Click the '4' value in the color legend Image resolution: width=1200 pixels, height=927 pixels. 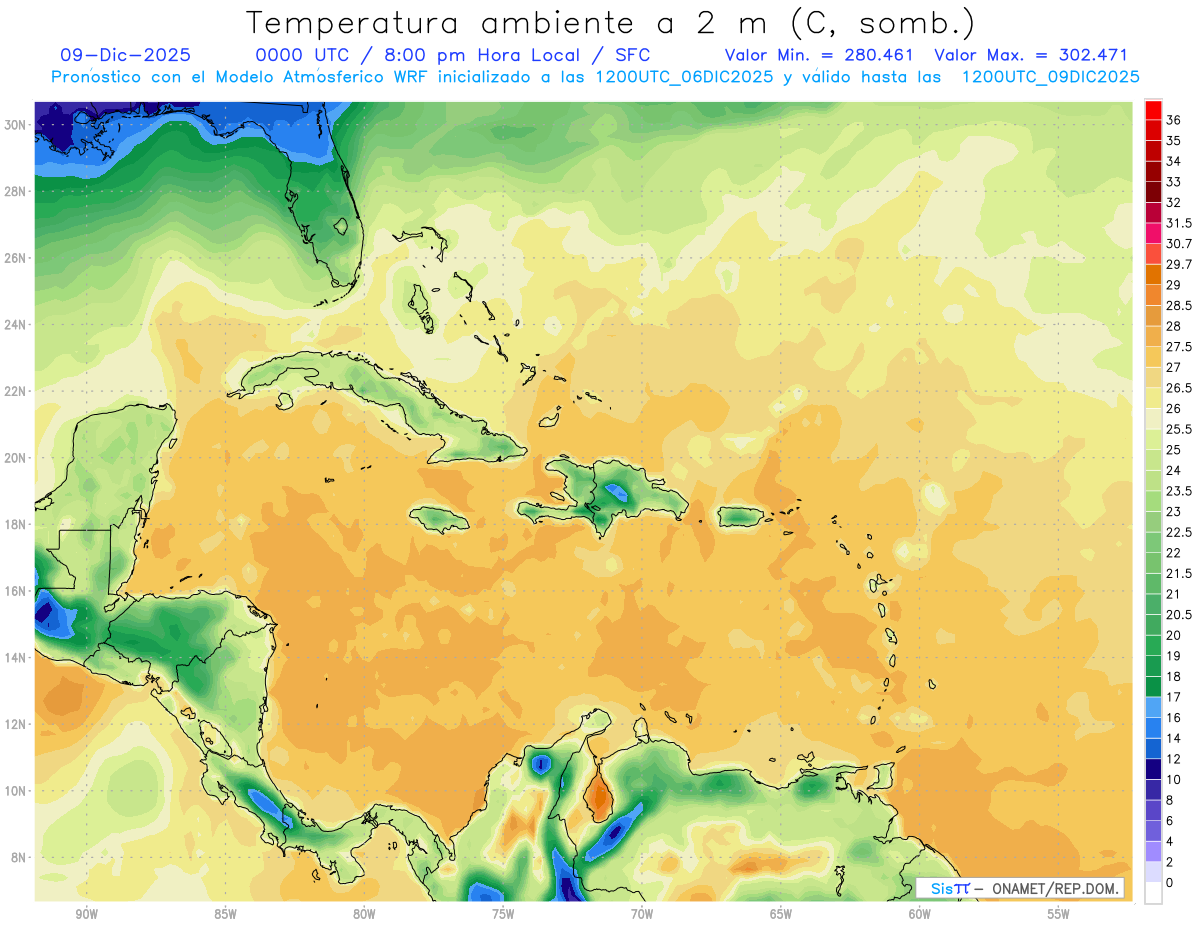[x=1171, y=841]
